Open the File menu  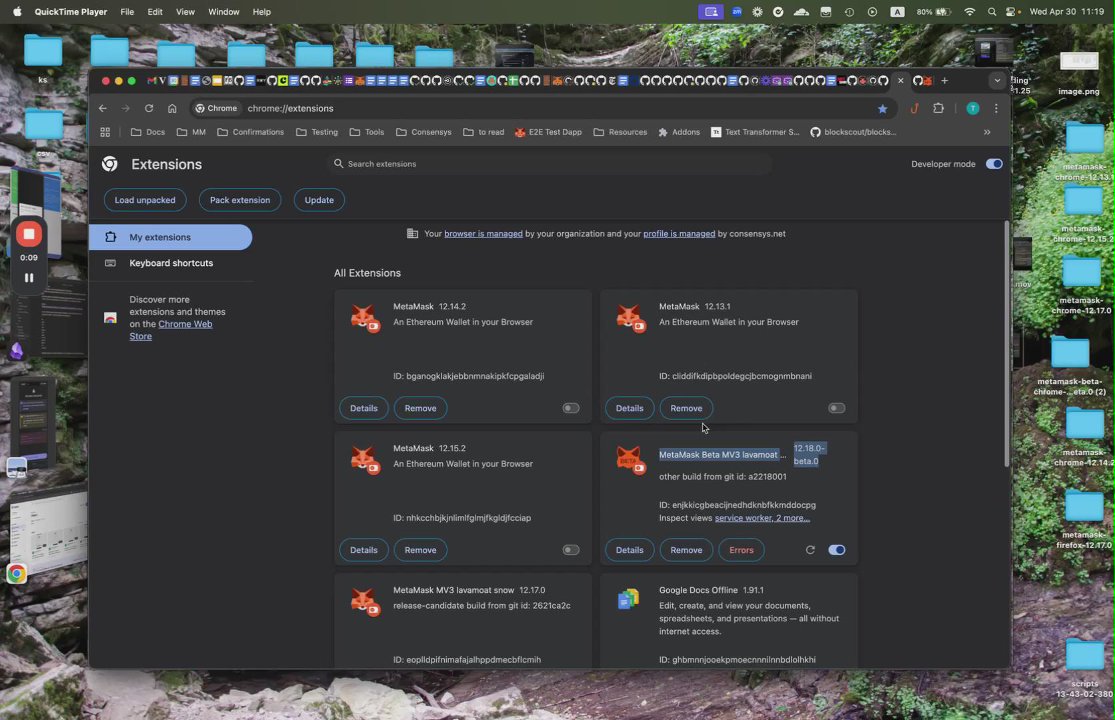[127, 12]
